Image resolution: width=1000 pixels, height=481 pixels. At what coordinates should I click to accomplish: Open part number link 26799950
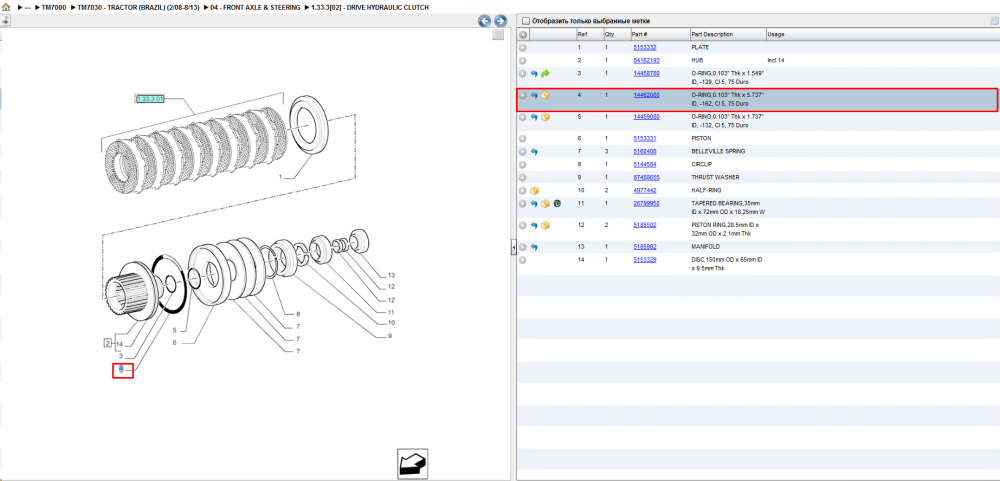tap(646, 204)
